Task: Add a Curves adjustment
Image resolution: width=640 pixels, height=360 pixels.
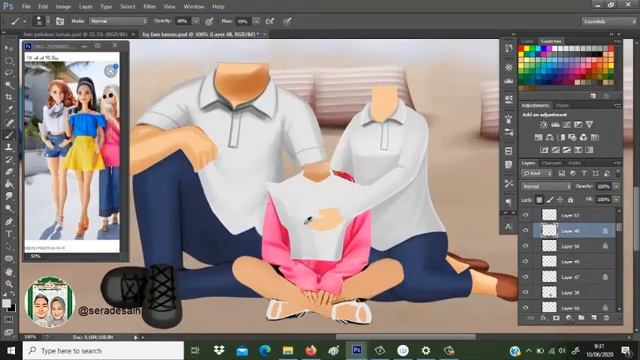Action: pos(567,124)
